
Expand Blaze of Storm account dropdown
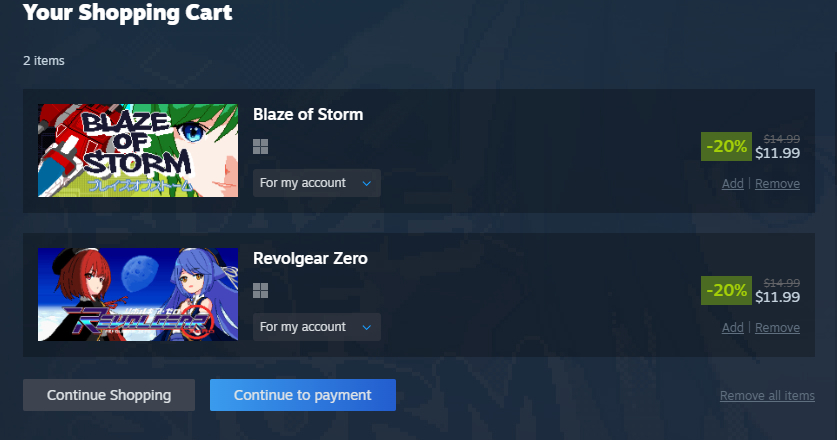317,183
